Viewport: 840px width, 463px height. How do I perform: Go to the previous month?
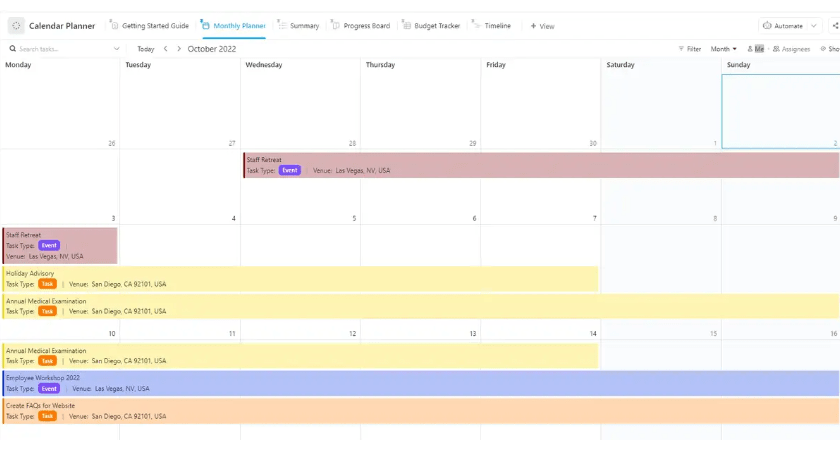166,49
